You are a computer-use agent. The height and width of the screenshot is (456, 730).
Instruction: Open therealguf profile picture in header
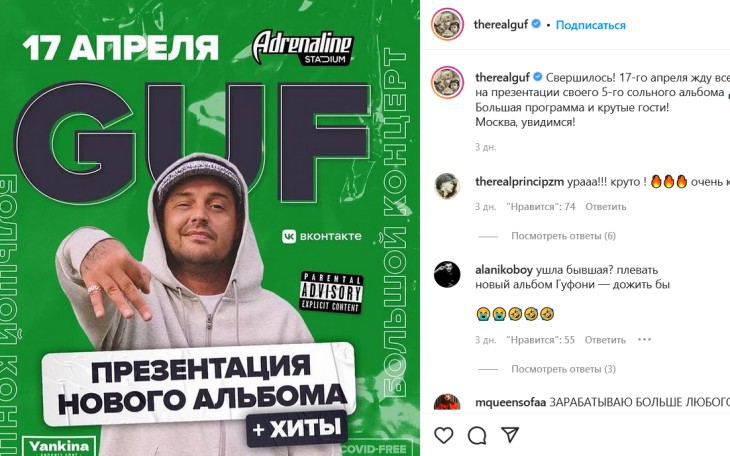coord(447,24)
